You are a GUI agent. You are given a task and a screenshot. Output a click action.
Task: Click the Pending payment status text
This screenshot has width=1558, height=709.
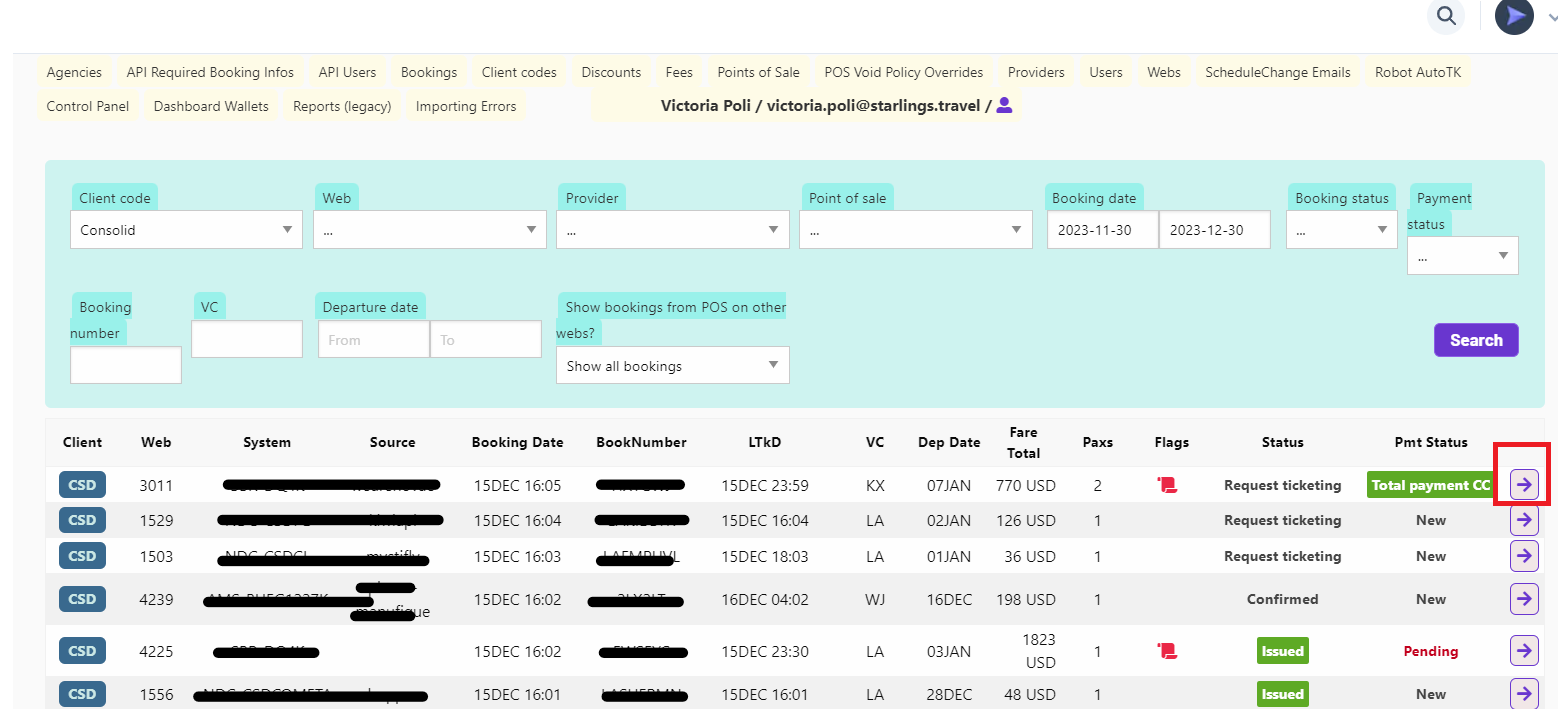(1431, 651)
